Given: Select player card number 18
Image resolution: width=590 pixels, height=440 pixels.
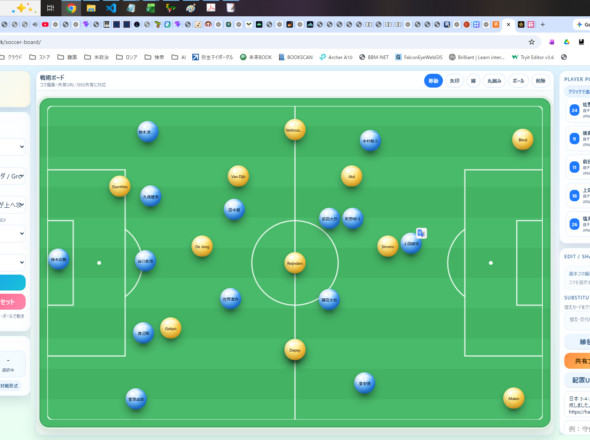Looking at the screenshot, I should point(578,196).
